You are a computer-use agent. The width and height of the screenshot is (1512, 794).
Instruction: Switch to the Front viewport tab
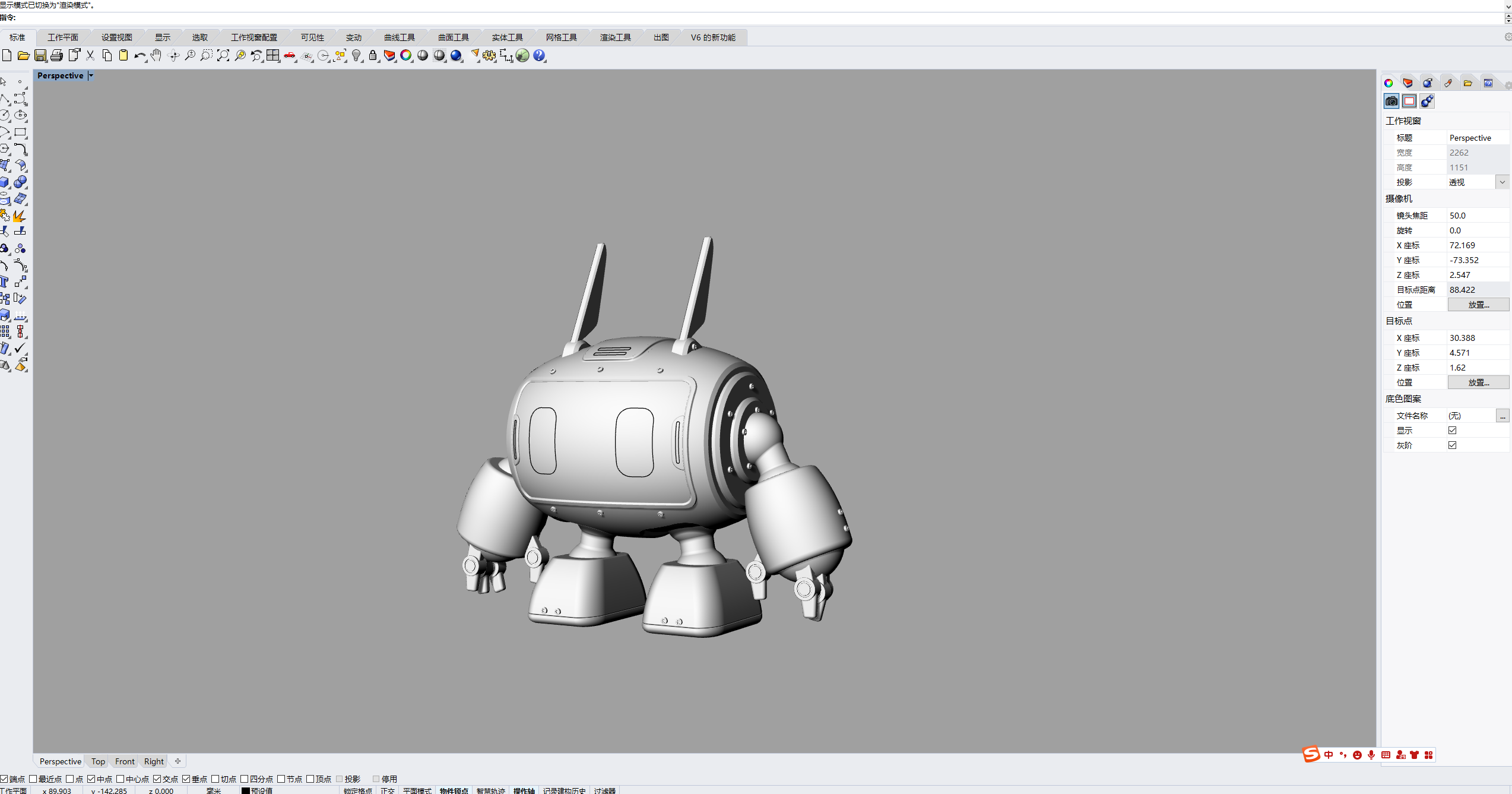125,761
